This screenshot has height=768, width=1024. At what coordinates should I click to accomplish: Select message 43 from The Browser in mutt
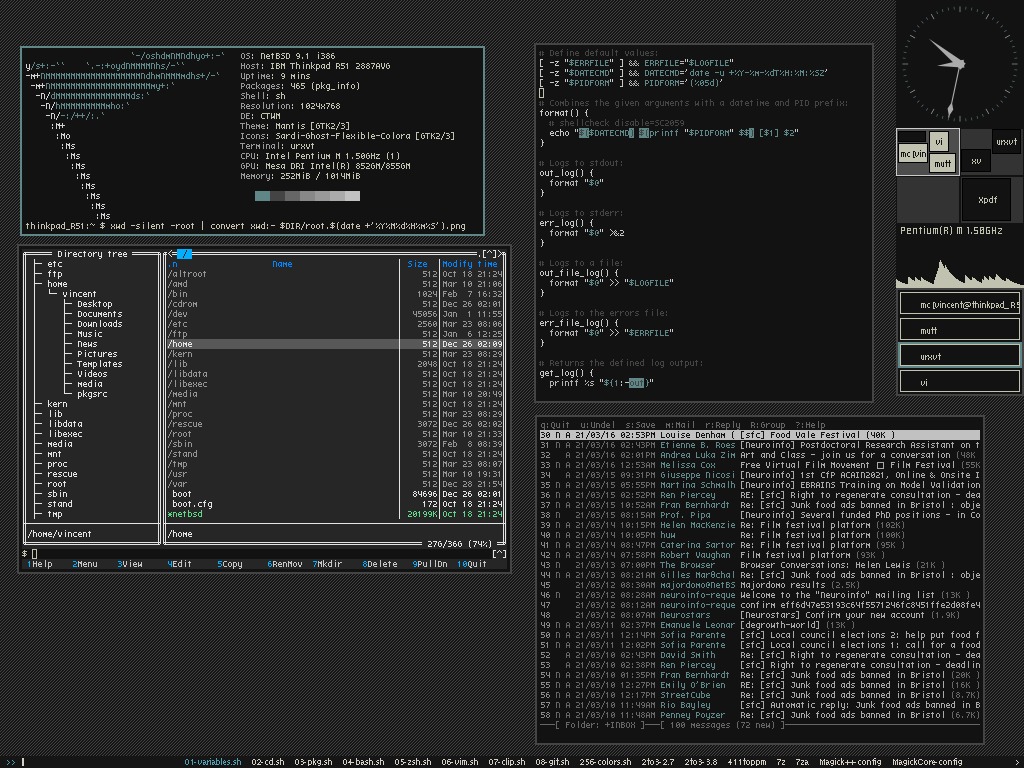click(760, 565)
